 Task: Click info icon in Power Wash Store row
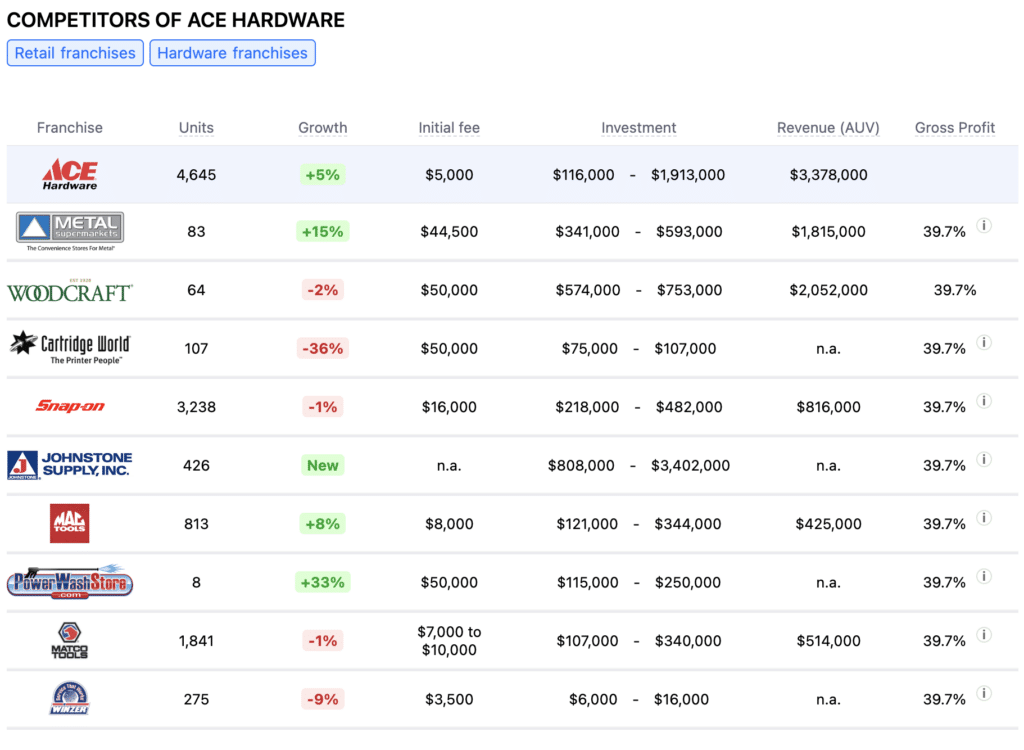984,576
